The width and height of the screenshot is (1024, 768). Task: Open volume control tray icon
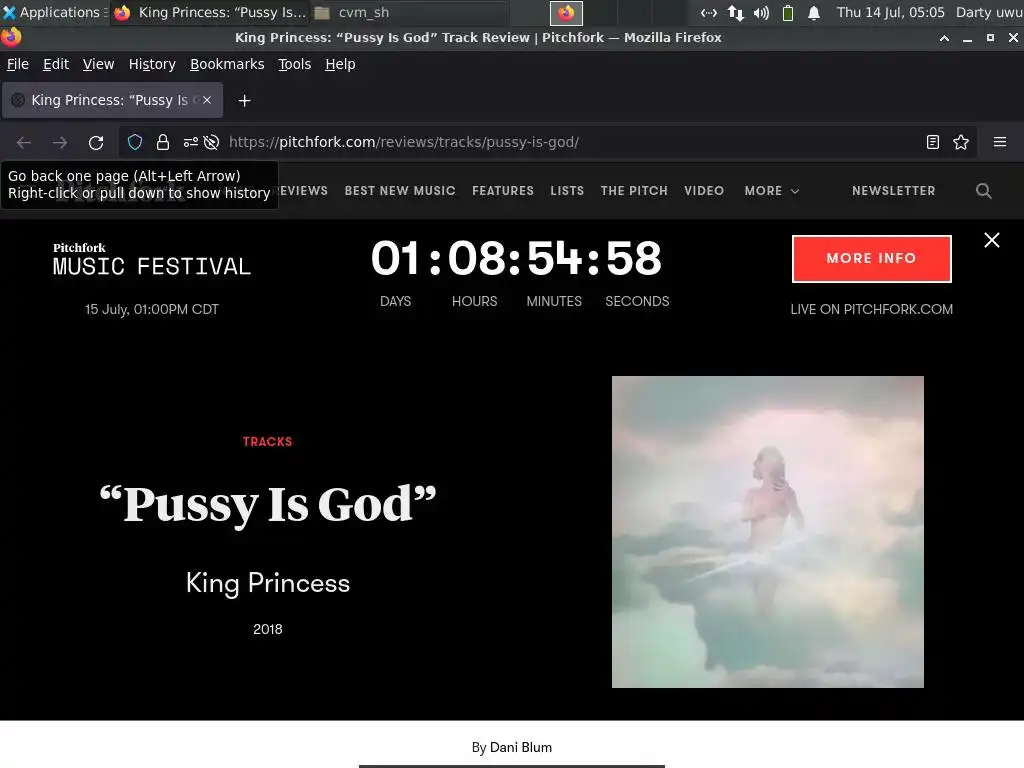(x=761, y=12)
